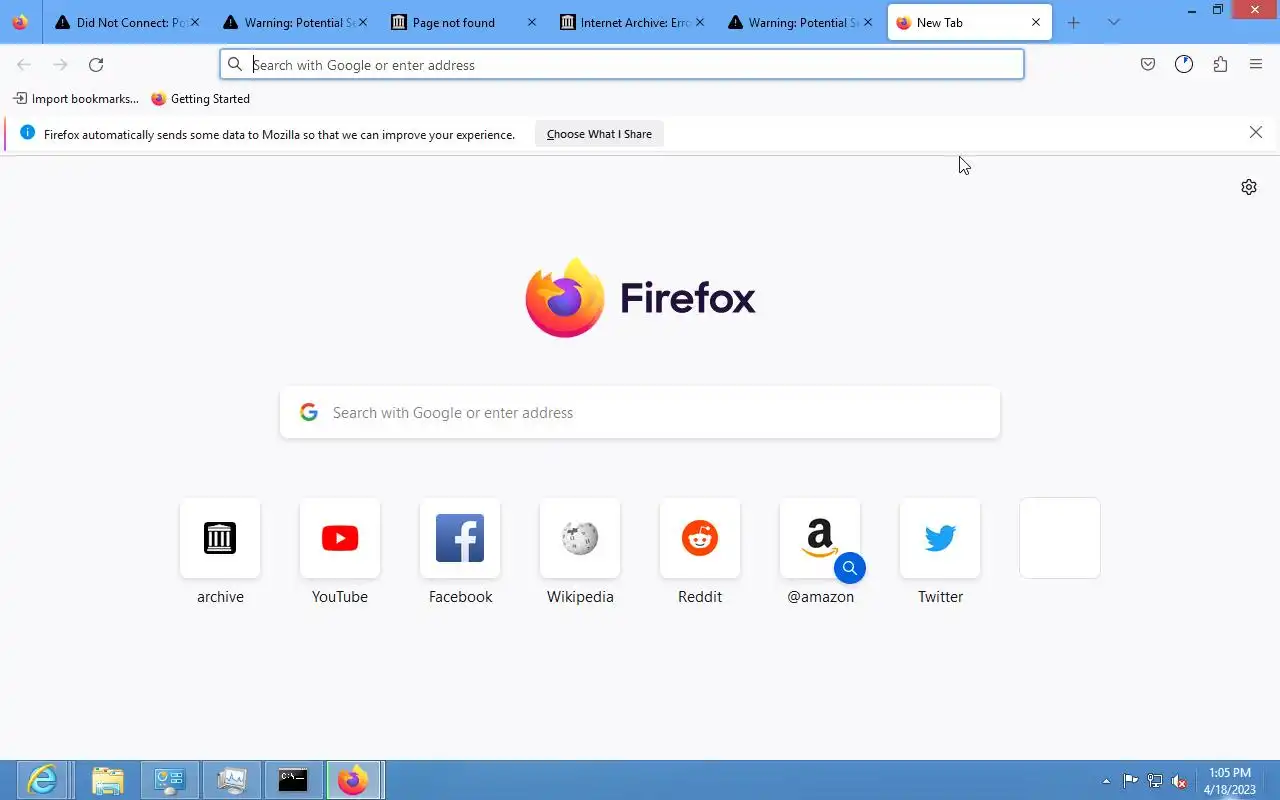Screen dimensions: 1280x800
Task: Click the Google logo in search box
Action: click(x=309, y=412)
